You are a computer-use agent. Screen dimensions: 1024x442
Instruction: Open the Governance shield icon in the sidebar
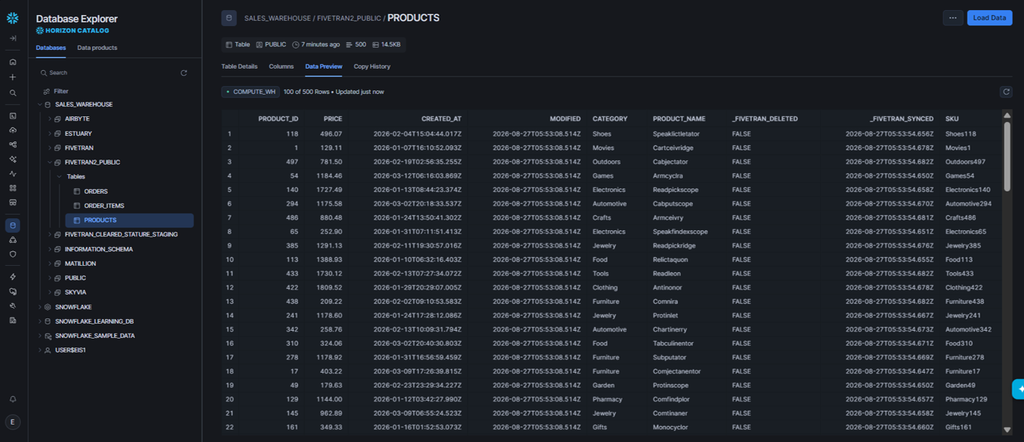coord(12,255)
